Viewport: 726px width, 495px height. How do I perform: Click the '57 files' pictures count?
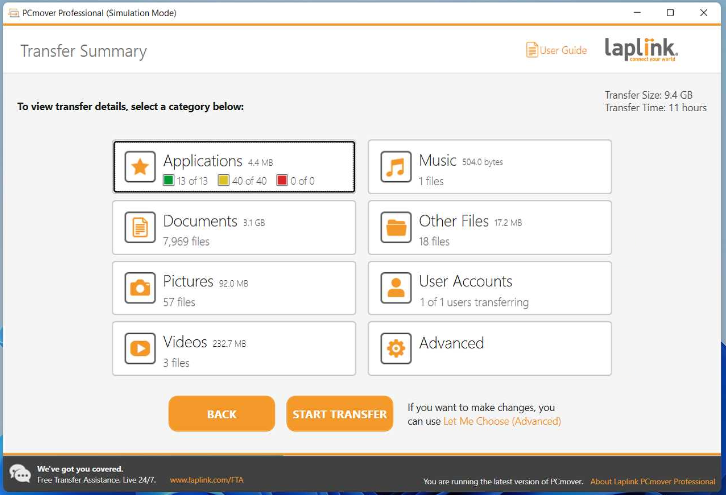(179, 302)
